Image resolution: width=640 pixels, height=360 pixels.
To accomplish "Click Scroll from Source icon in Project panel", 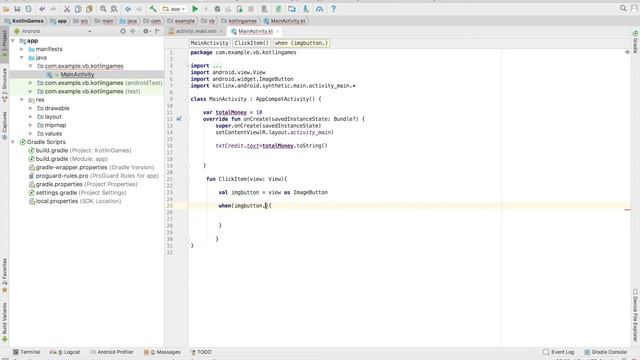I will pos(123,31).
